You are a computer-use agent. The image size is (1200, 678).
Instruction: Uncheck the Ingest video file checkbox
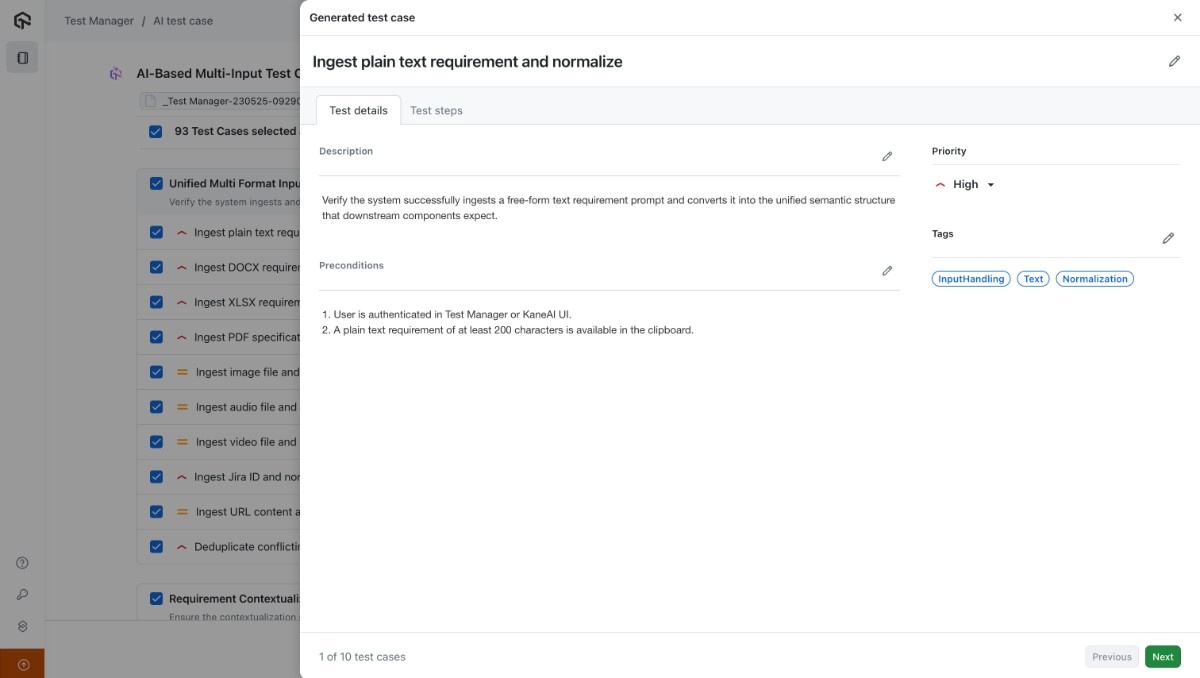[x=156, y=442]
